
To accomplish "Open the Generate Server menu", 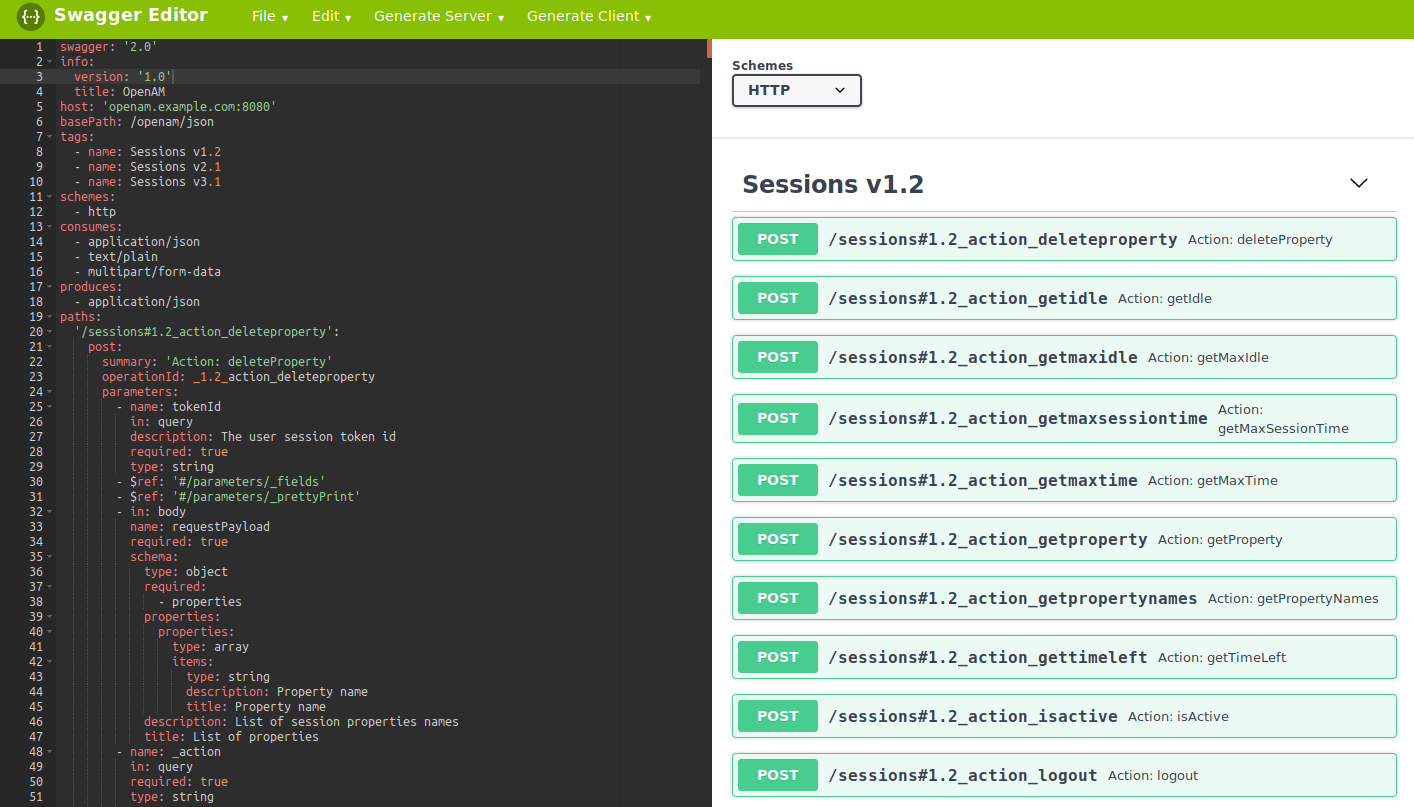I will tap(438, 17).
